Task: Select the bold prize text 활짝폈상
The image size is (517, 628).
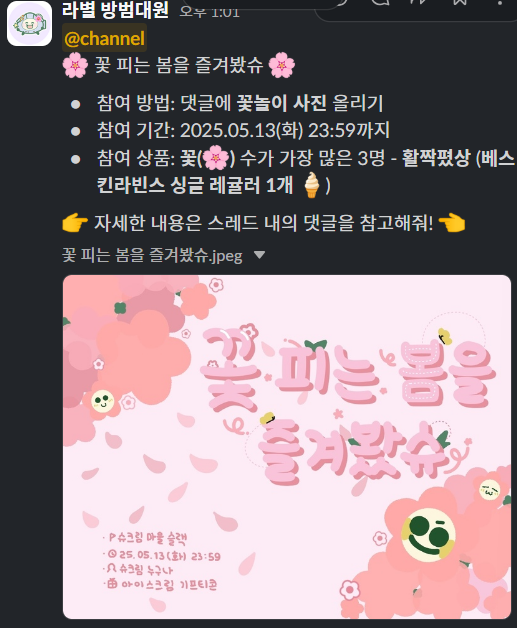Action: [436, 158]
